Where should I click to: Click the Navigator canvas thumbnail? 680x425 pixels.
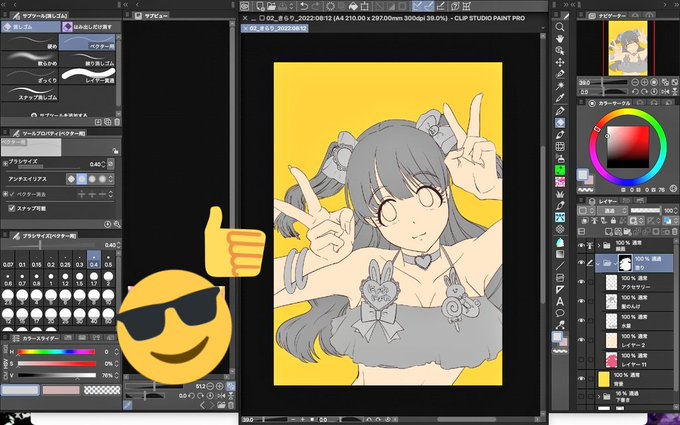point(628,48)
